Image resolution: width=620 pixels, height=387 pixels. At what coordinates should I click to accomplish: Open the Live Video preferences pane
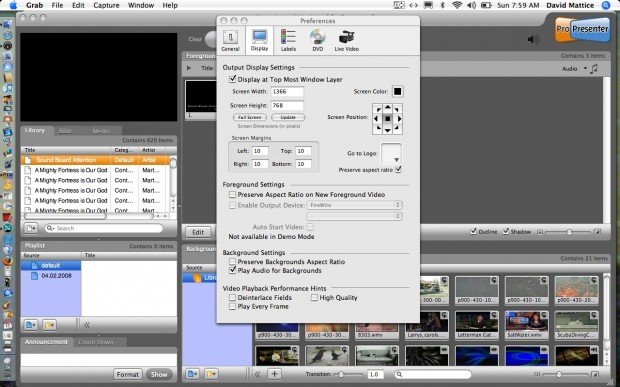pos(346,40)
